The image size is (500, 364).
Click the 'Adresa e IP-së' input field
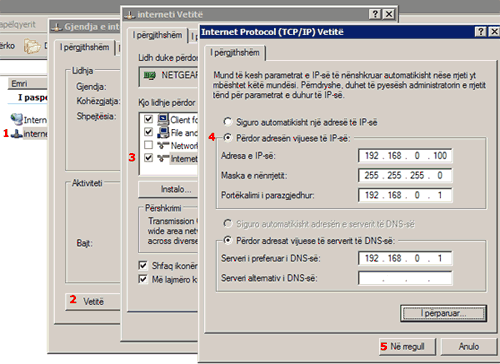click(405, 156)
